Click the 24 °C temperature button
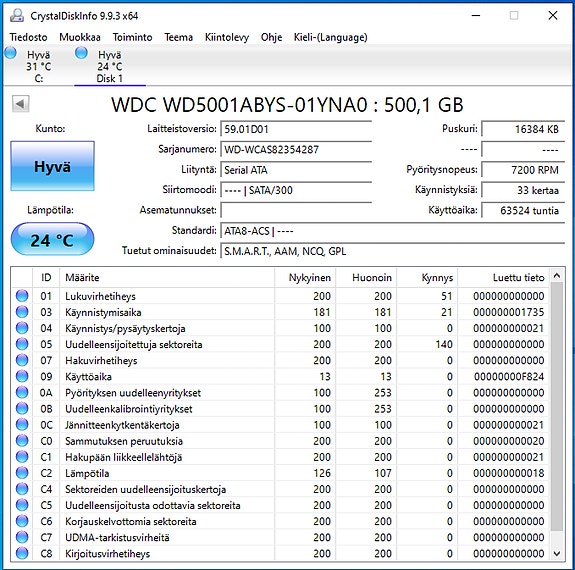 52,239
